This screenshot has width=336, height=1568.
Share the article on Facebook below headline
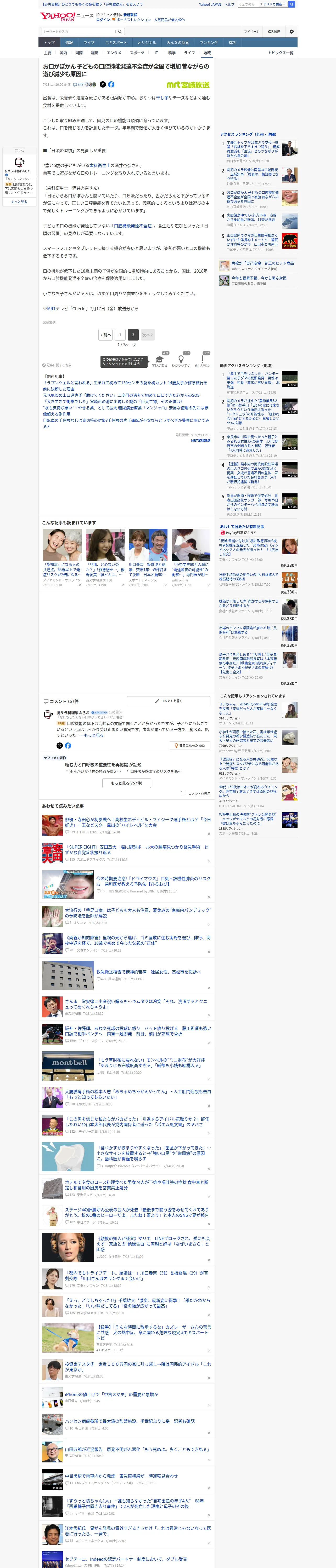pyautogui.click(x=111, y=85)
